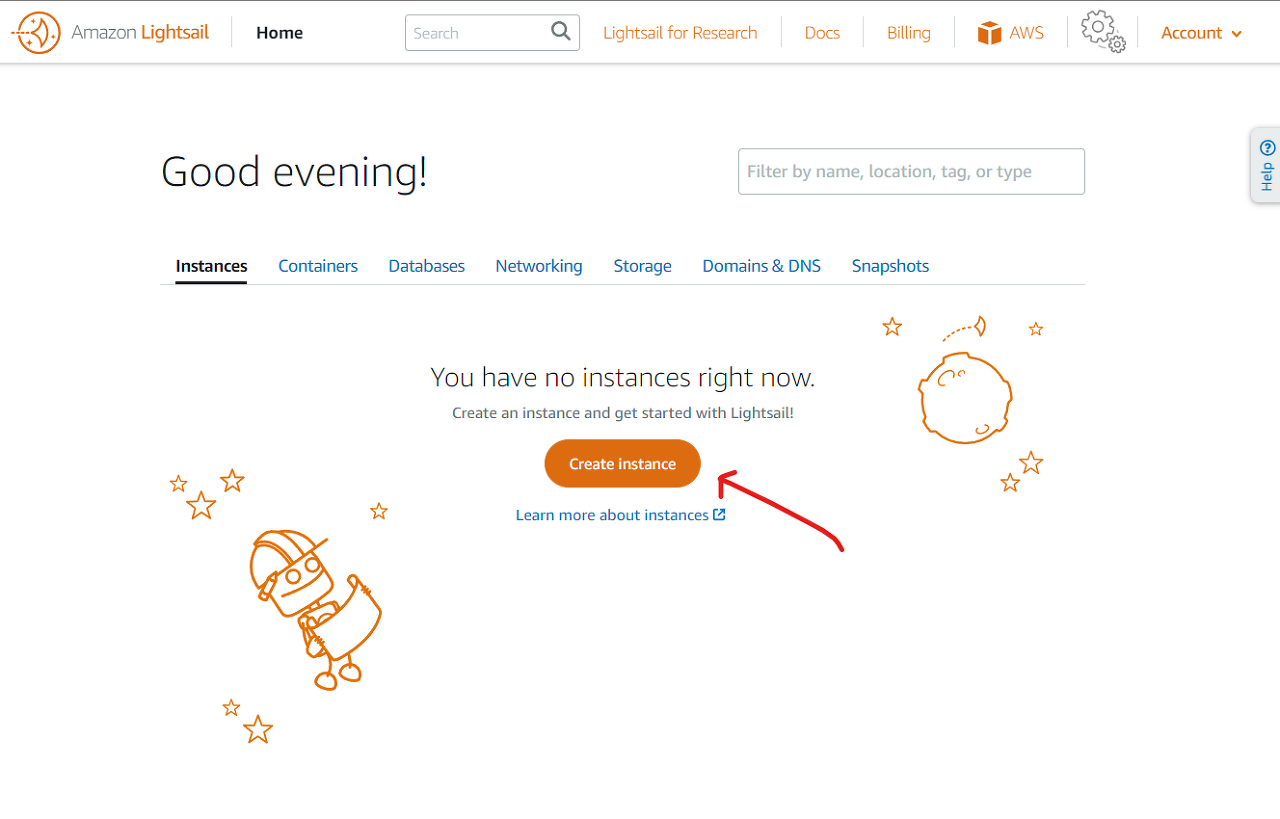
Task: Click the Help question mark icon
Action: coord(1267,147)
